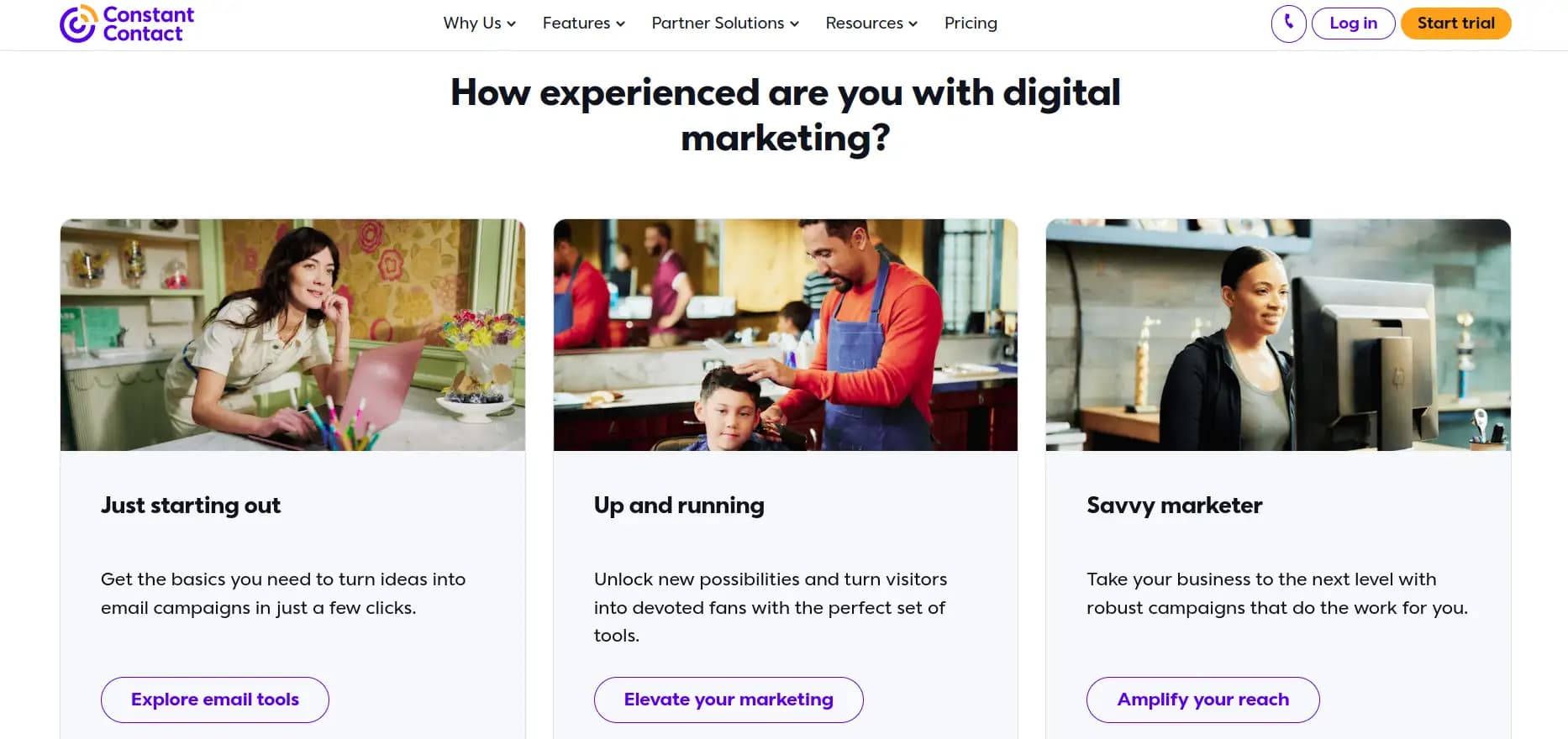Viewport: 1568px width, 739px height.
Task: Go to the Pricing page
Action: point(971,24)
